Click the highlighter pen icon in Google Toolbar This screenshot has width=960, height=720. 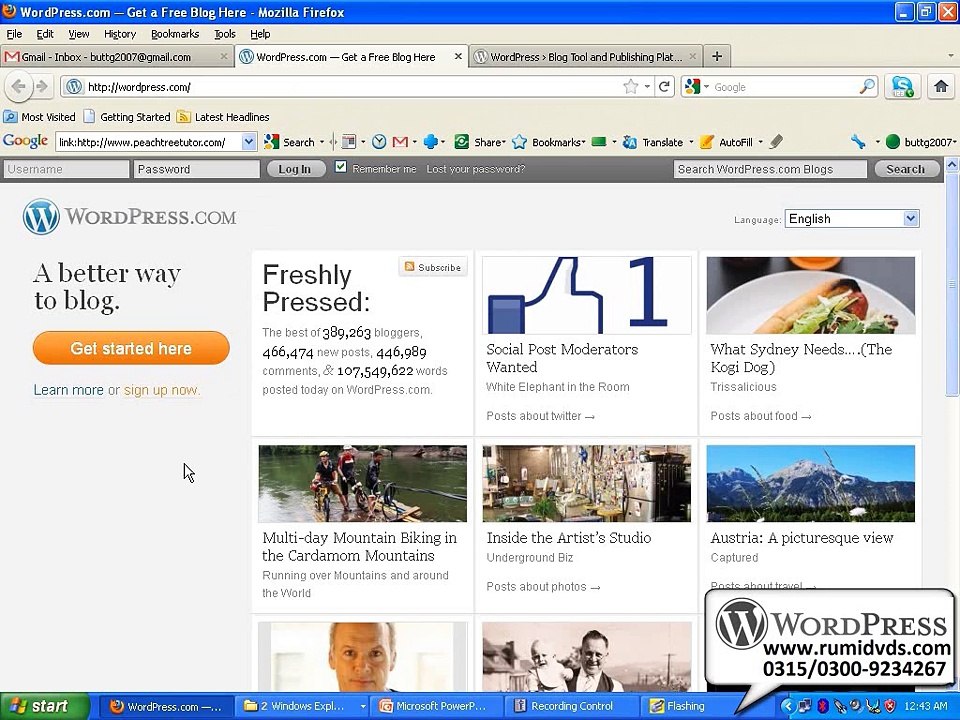click(x=776, y=142)
